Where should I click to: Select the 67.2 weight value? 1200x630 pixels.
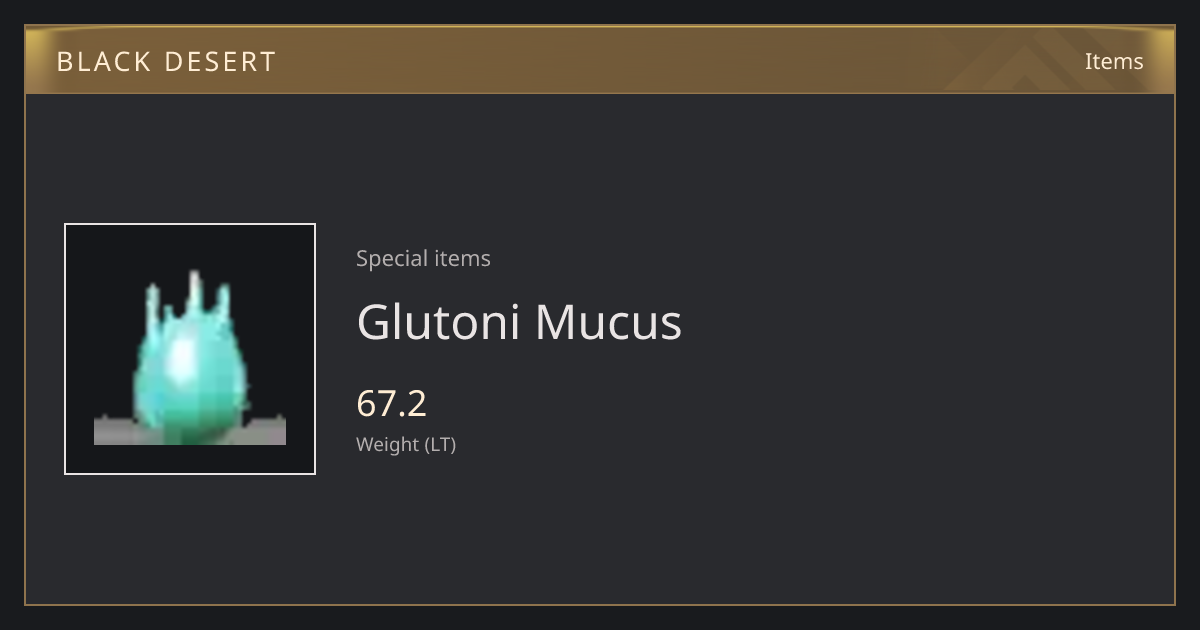(x=391, y=403)
